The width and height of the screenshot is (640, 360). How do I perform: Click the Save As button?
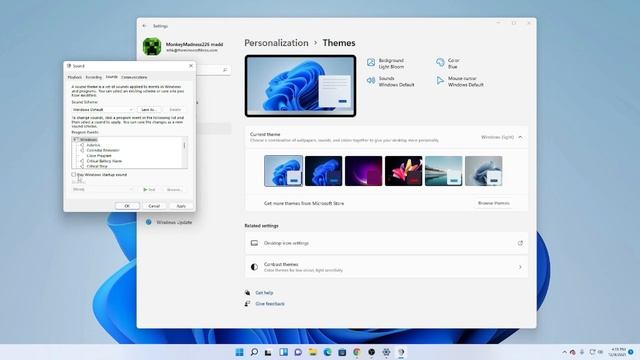[149, 110]
